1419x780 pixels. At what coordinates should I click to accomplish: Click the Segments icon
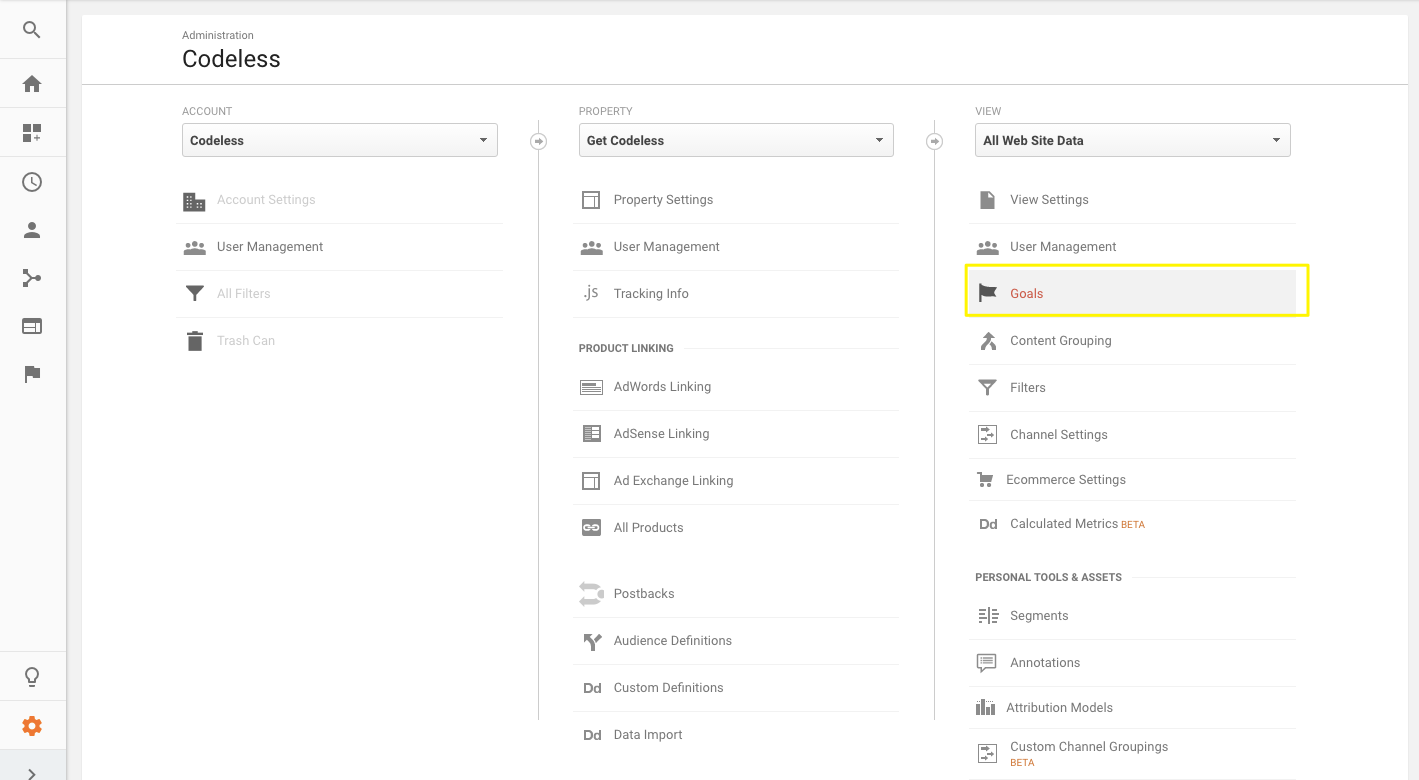click(x=988, y=616)
